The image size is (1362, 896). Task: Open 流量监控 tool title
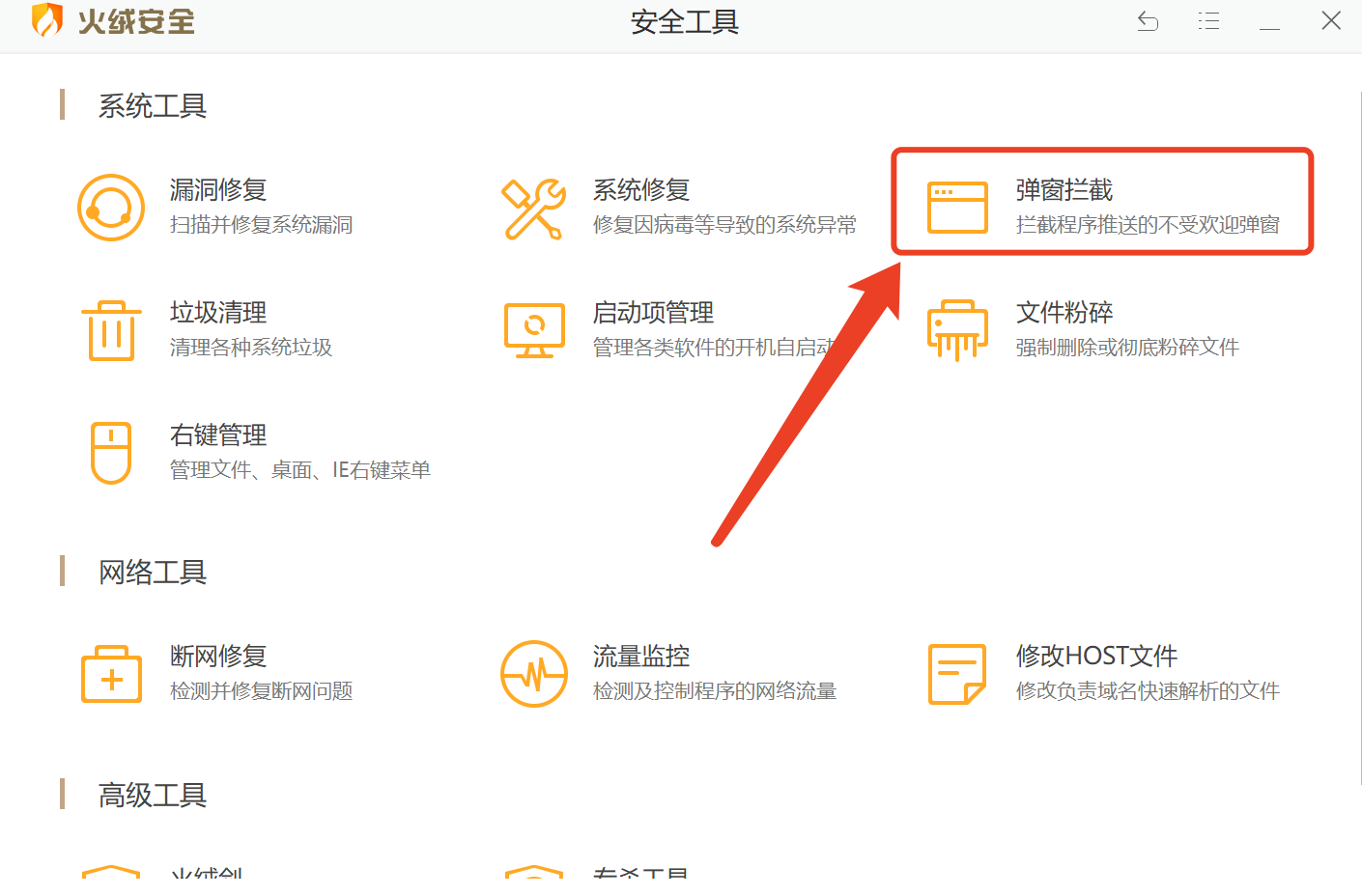[641, 657]
